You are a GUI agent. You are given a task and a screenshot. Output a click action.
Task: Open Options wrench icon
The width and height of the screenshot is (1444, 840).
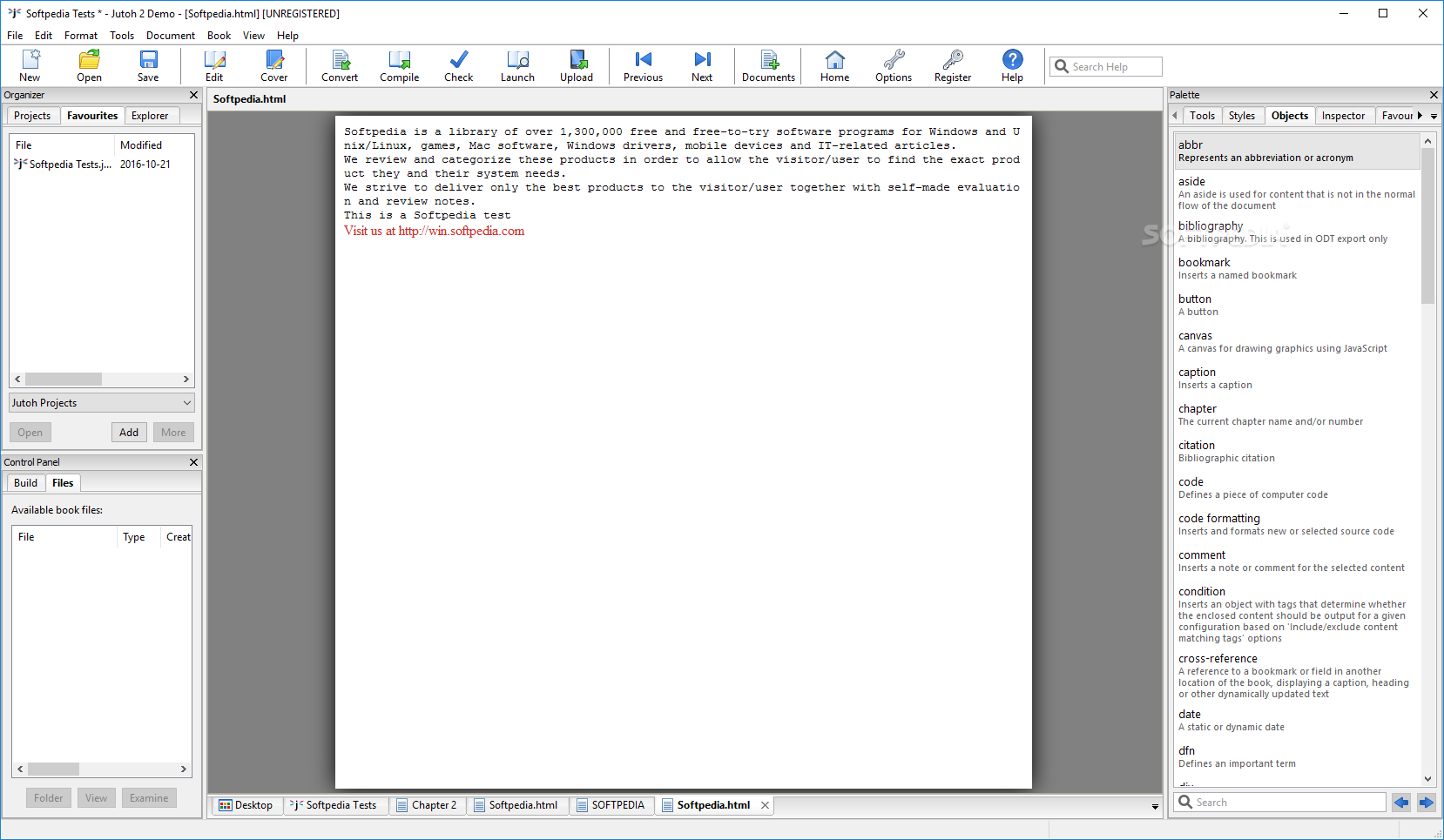click(x=894, y=66)
